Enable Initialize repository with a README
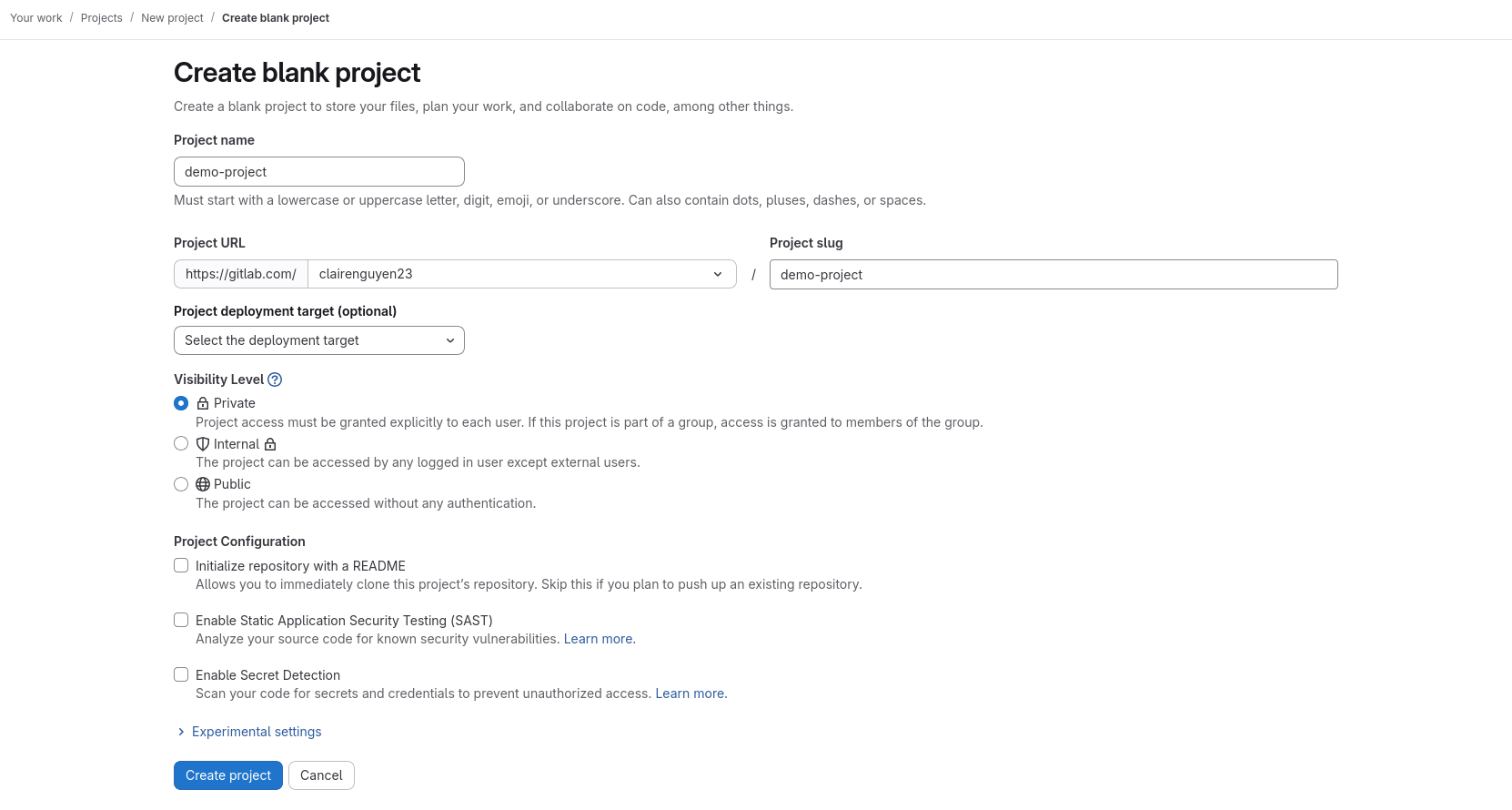Screen dimensions: 1512x810 181,565
